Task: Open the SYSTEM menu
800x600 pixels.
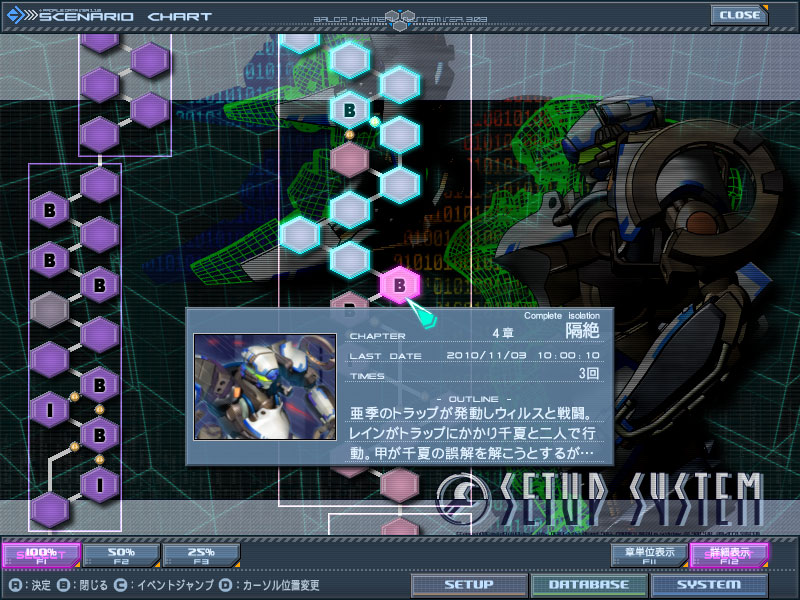Action: tap(709, 585)
